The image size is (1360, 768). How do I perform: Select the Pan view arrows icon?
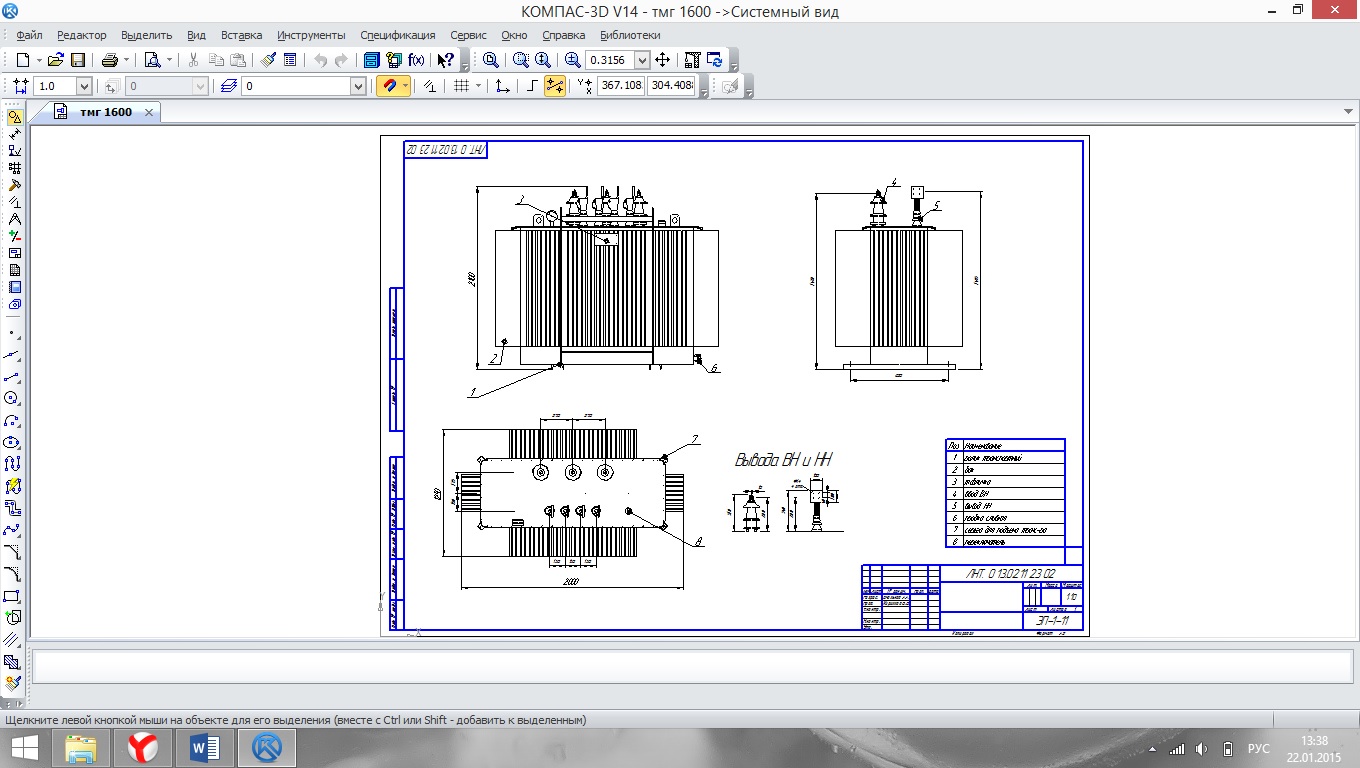click(662, 60)
